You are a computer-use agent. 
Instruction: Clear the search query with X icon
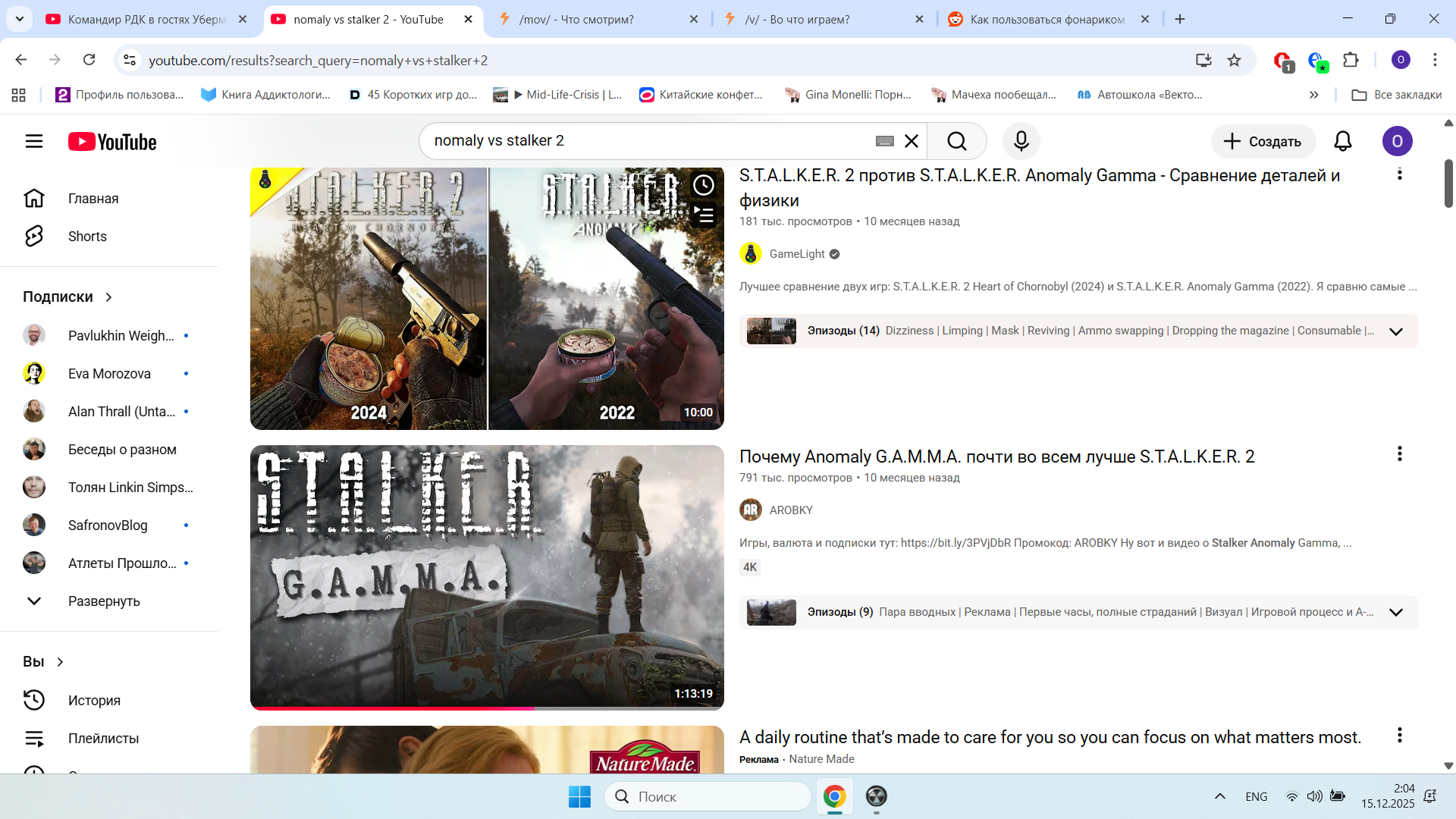912,141
